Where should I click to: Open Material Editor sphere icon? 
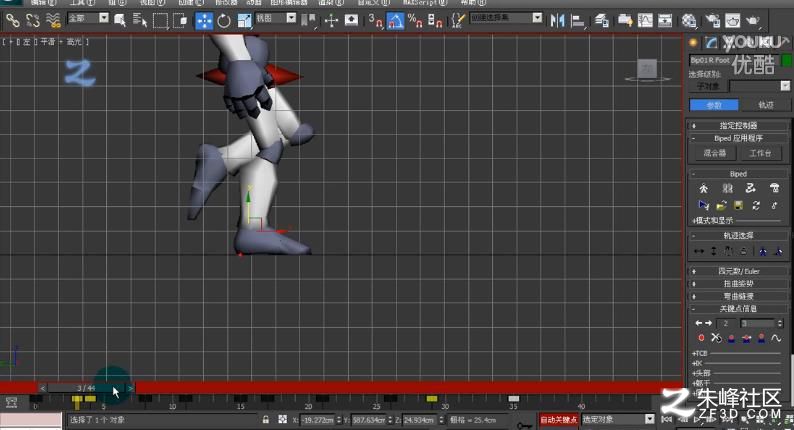(689, 21)
